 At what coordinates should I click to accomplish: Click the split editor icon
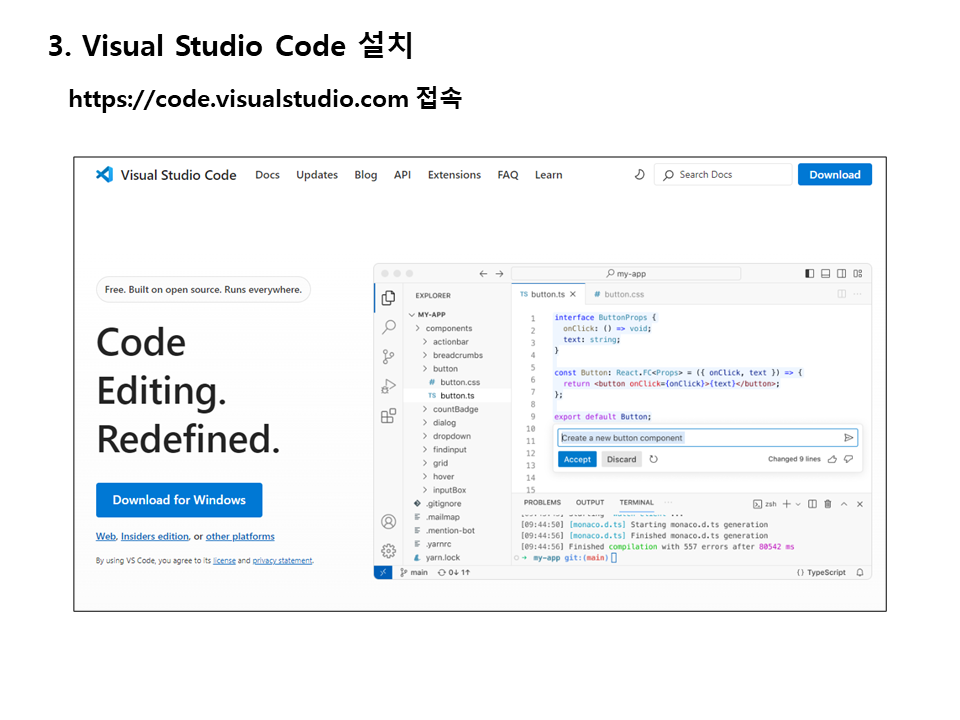pos(842,294)
